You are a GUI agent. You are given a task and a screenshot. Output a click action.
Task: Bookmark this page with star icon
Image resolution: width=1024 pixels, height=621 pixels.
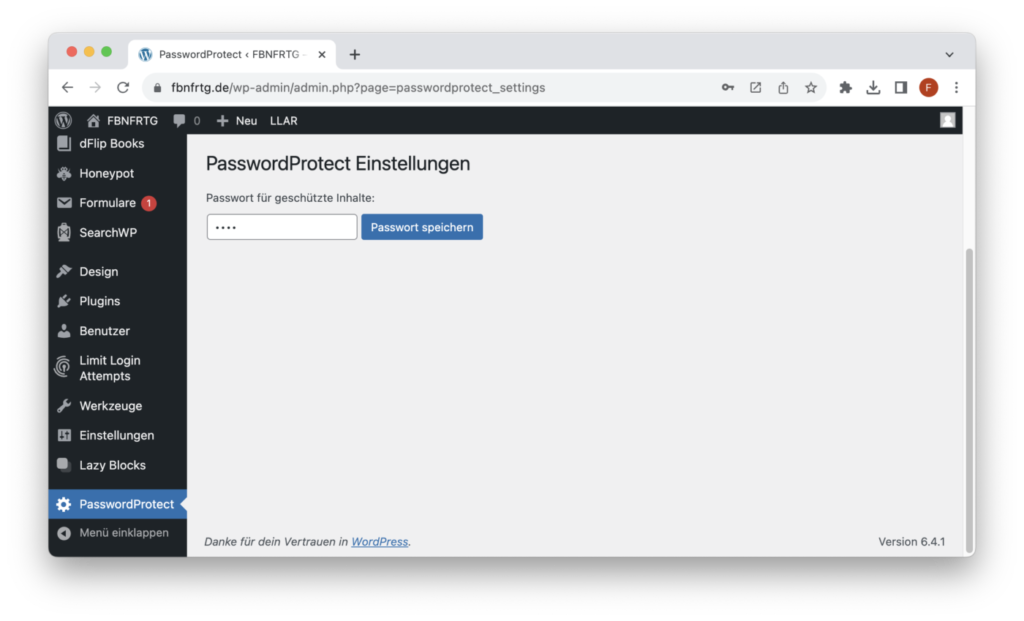coord(810,88)
